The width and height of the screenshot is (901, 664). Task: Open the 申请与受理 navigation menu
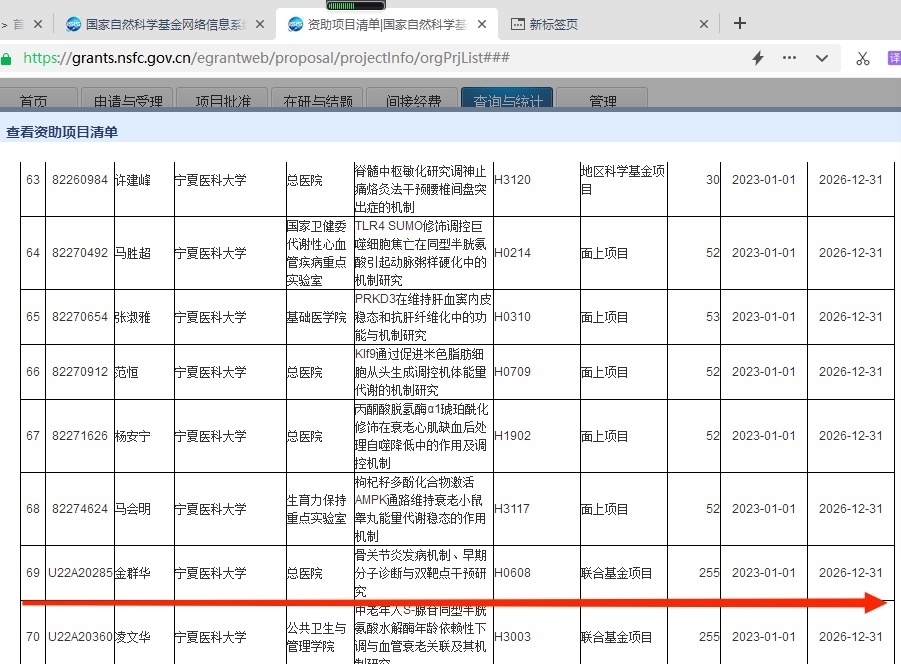point(127,101)
